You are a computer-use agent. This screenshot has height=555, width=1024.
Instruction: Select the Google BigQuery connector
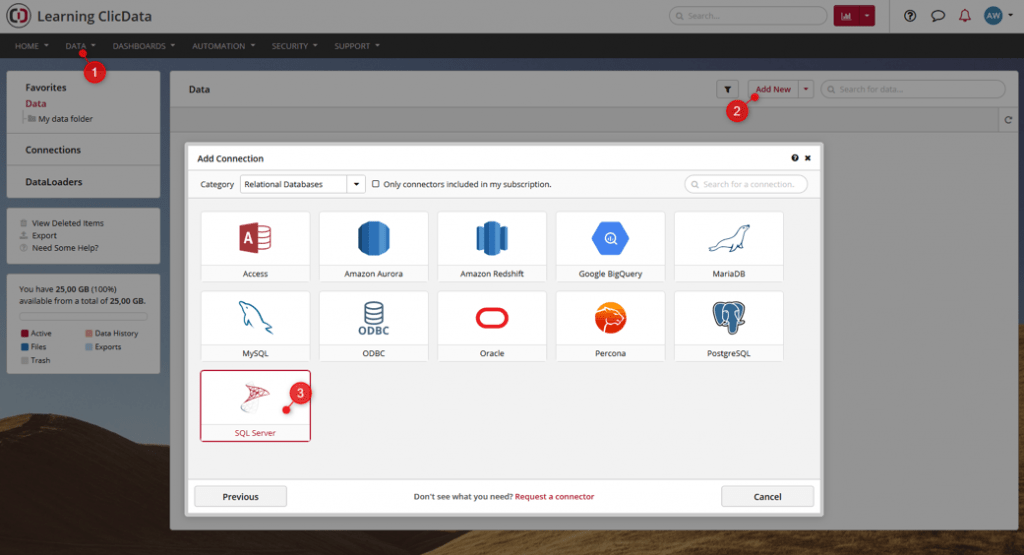(610, 246)
